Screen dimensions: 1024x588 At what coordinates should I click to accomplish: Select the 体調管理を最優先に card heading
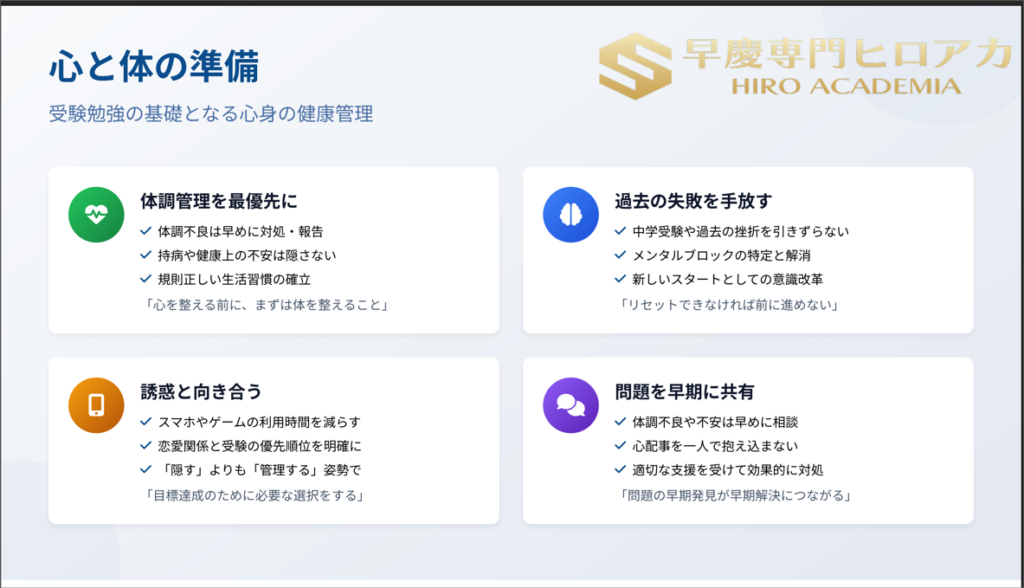click(x=218, y=201)
